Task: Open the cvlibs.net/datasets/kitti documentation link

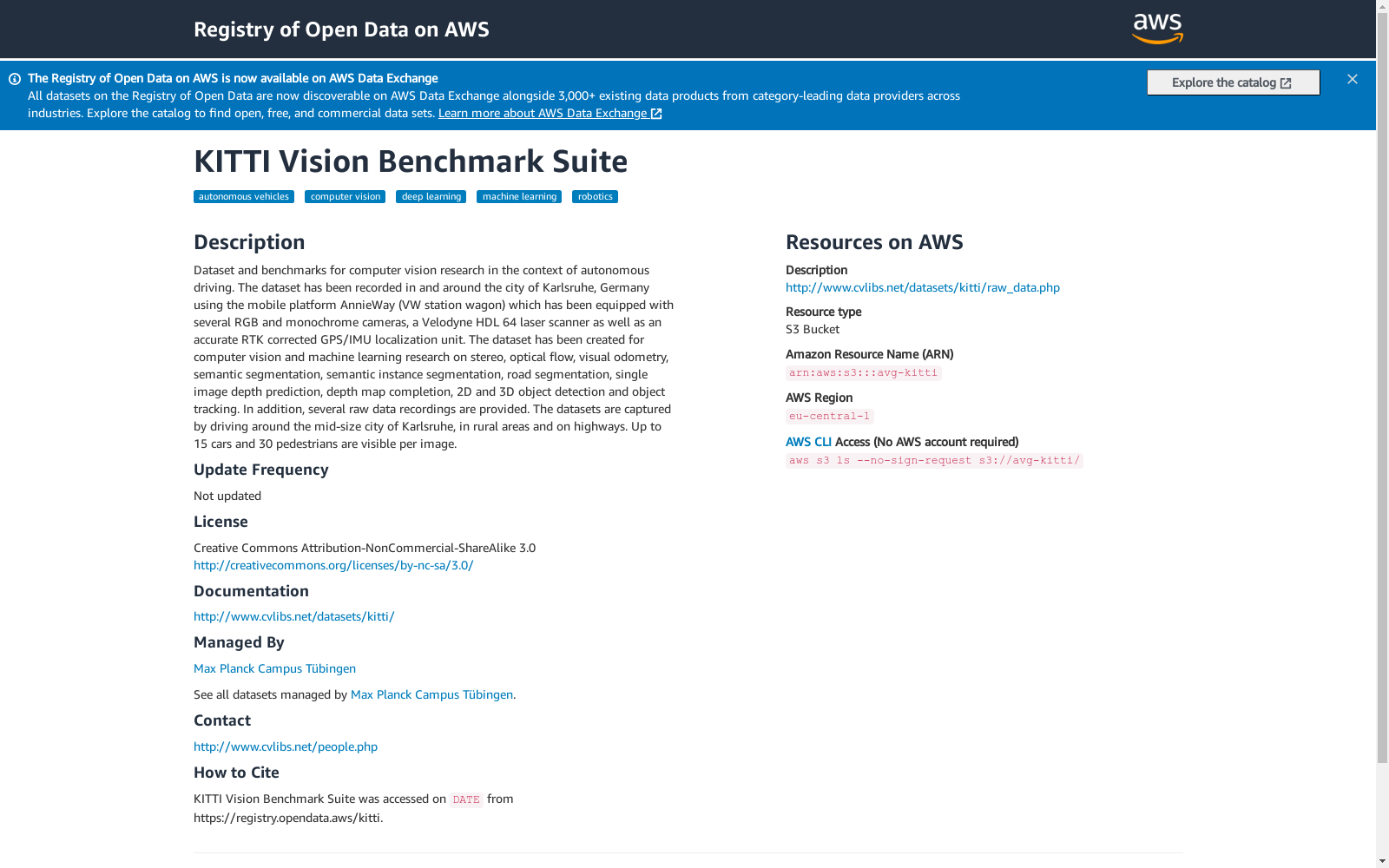Action: coord(294,616)
